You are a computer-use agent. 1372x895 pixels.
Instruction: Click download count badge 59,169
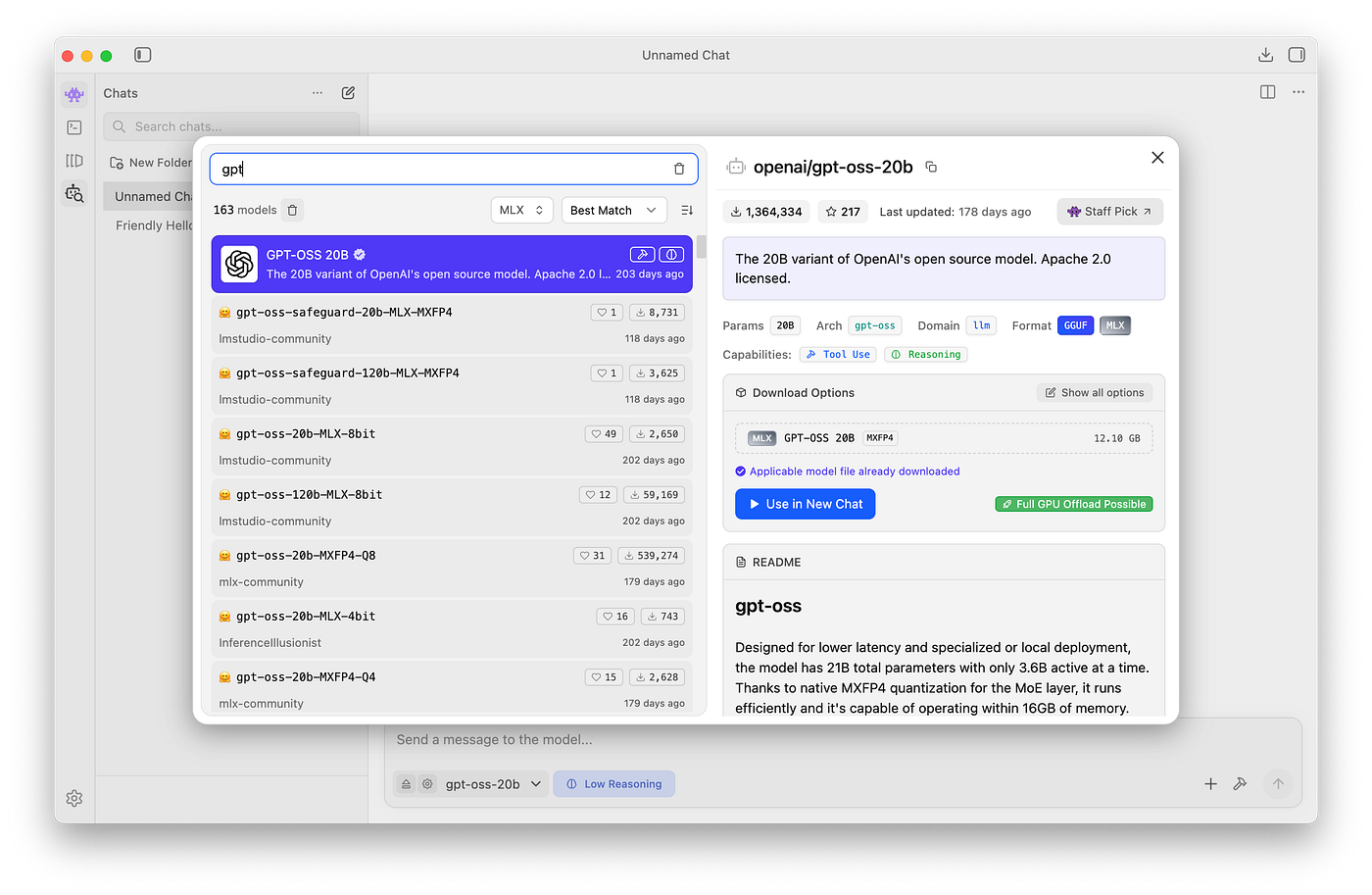[x=655, y=495]
